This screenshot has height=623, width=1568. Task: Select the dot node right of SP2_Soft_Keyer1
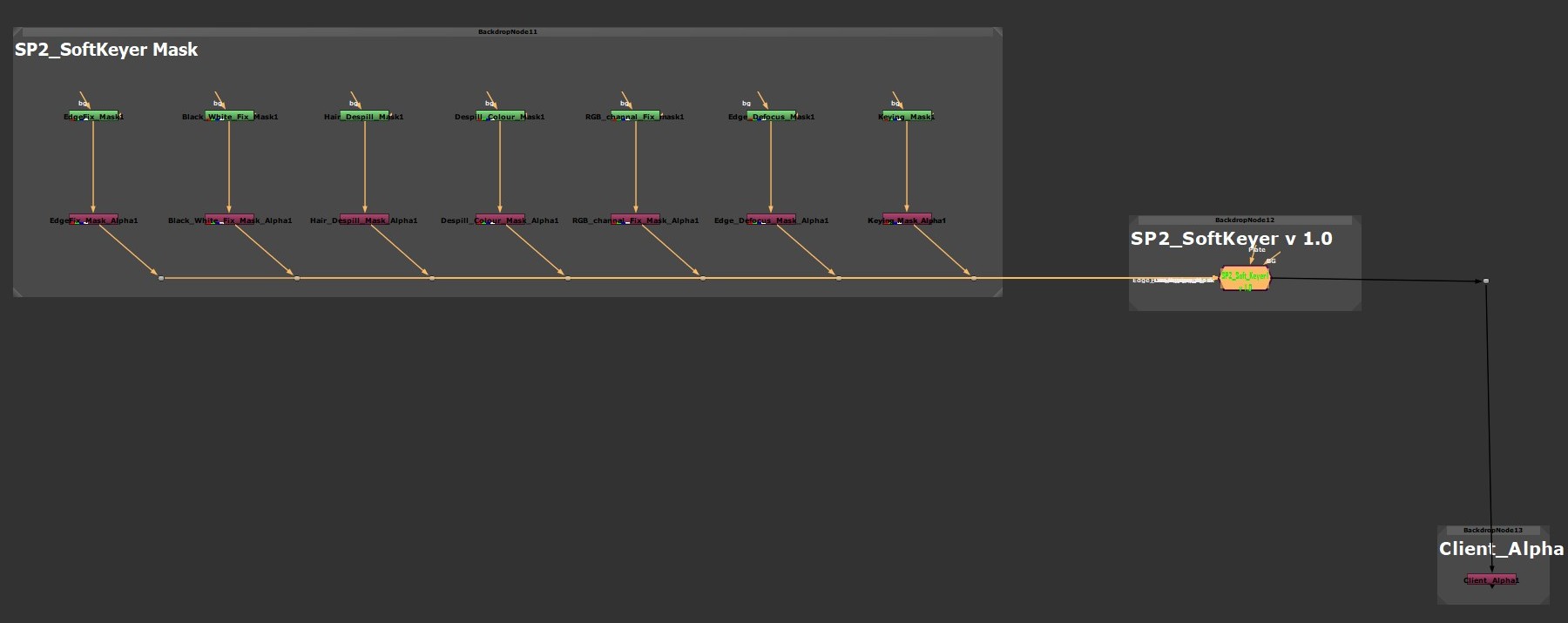click(x=1486, y=281)
